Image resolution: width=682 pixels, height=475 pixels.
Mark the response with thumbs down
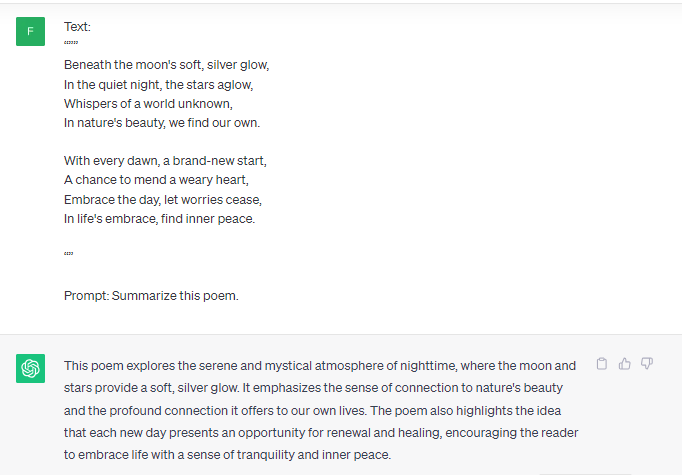pyautogui.click(x=647, y=364)
